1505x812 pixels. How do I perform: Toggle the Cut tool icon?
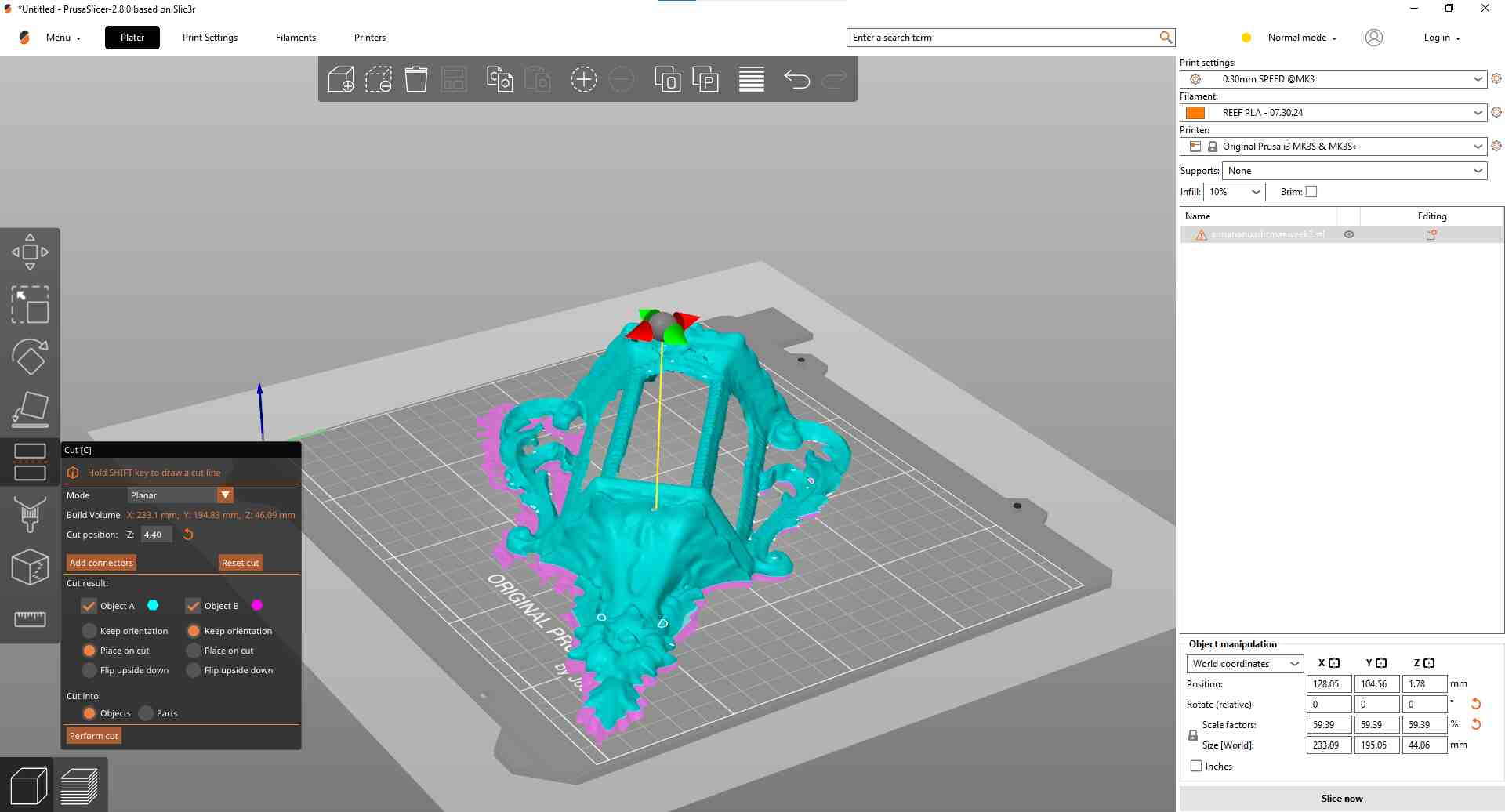click(x=30, y=462)
